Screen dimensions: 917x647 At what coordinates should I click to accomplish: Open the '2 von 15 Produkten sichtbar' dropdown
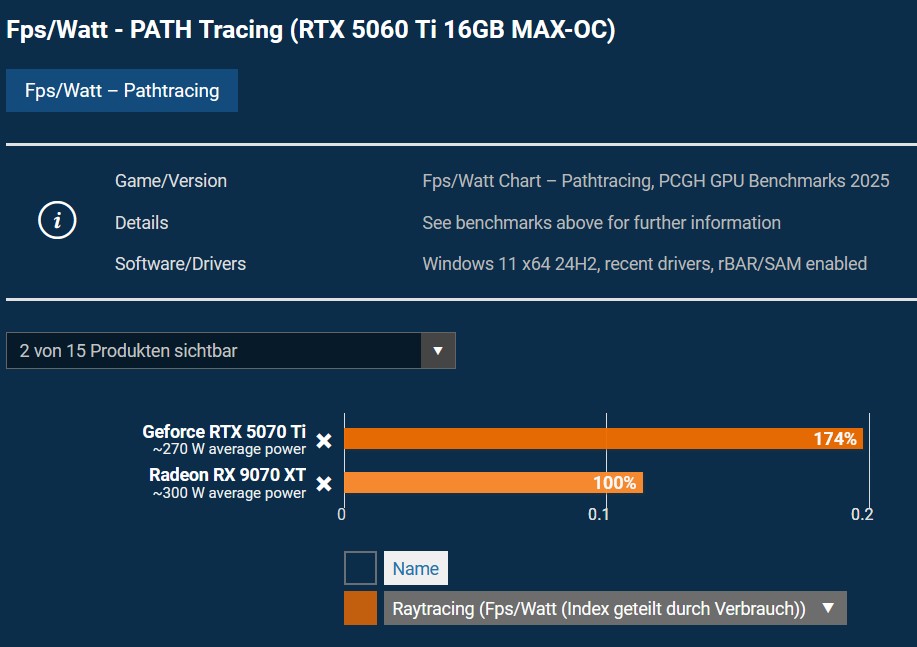pyautogui.click(x=230, y=350)
